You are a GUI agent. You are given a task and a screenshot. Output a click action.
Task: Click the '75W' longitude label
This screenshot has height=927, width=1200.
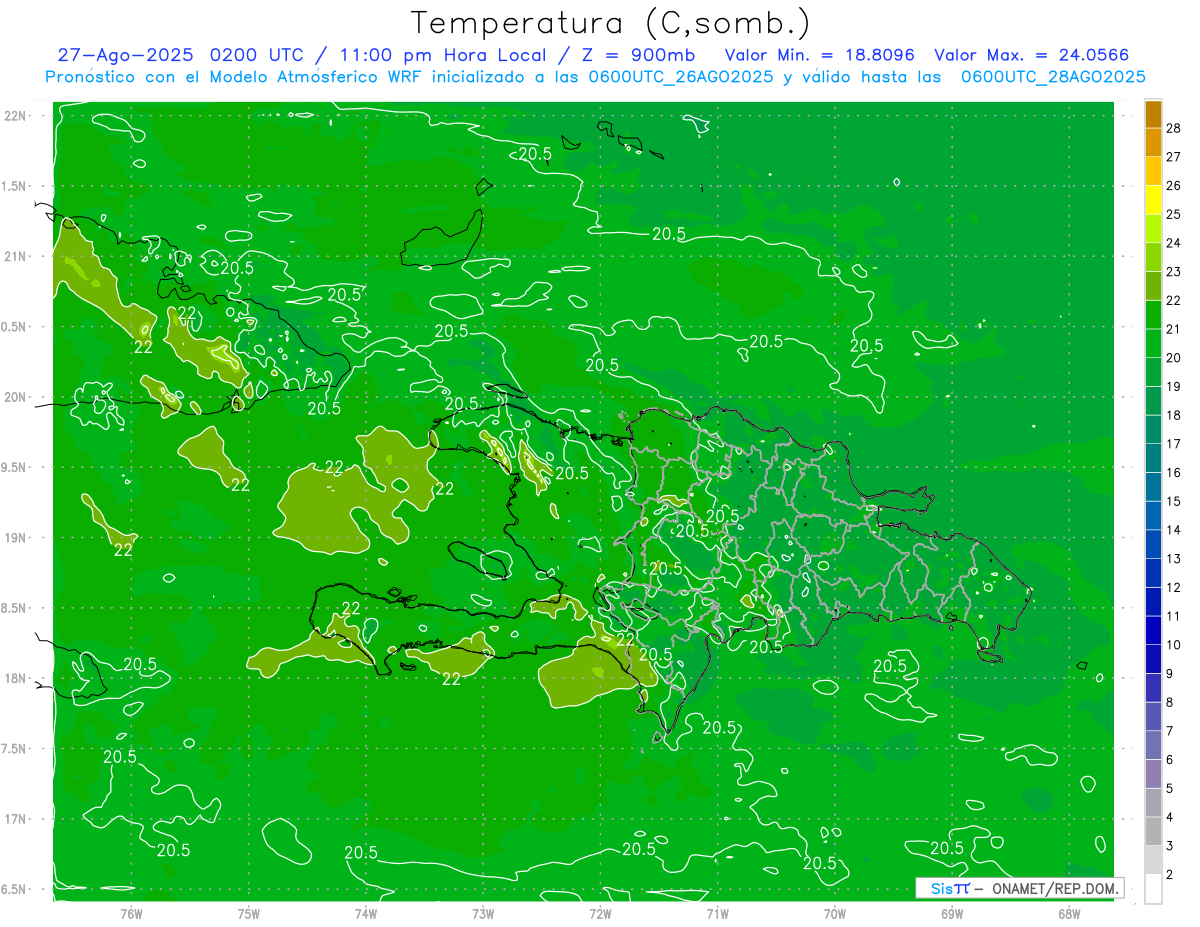click(249, 914)
